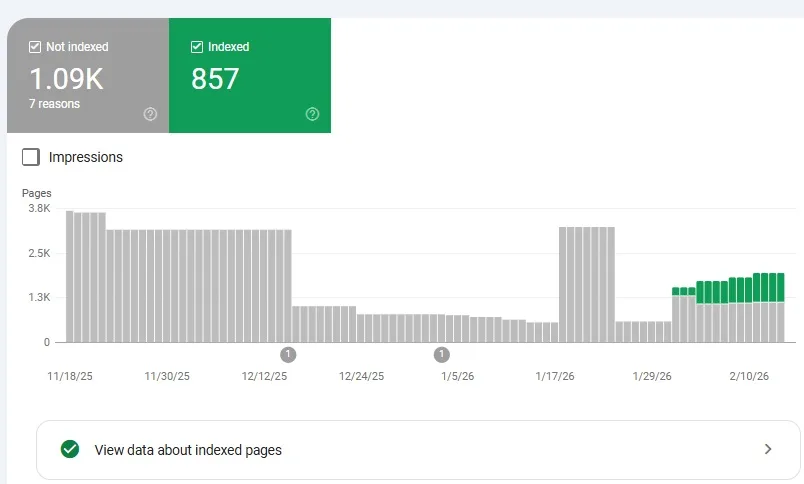Open View data about indexed pages
The width and height of the screenshot is (804, 484).
pos(188,450)
